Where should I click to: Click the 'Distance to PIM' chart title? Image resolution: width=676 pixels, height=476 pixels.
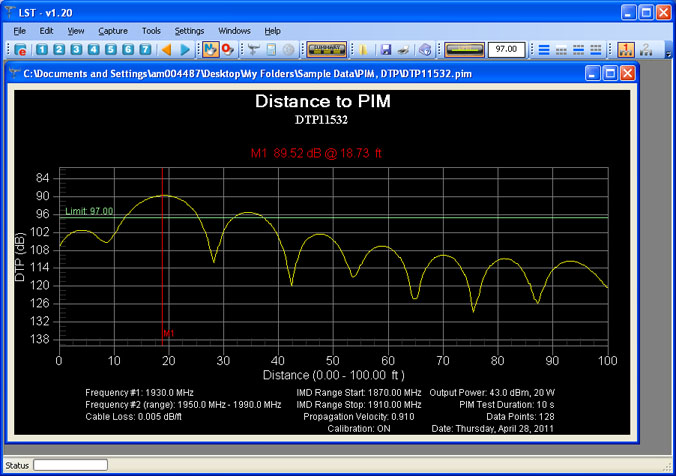(x=322, y=101)
